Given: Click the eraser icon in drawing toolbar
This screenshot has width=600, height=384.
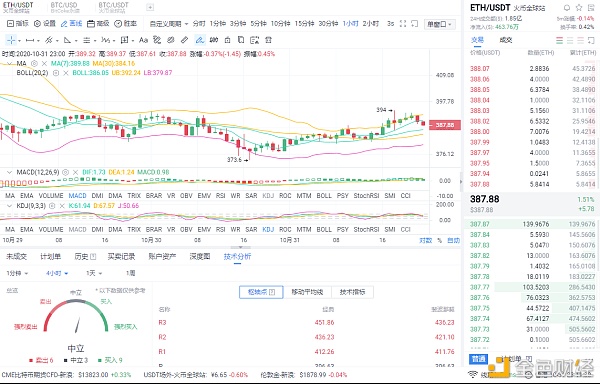Looking at the screenshot, I should (171, 40).
